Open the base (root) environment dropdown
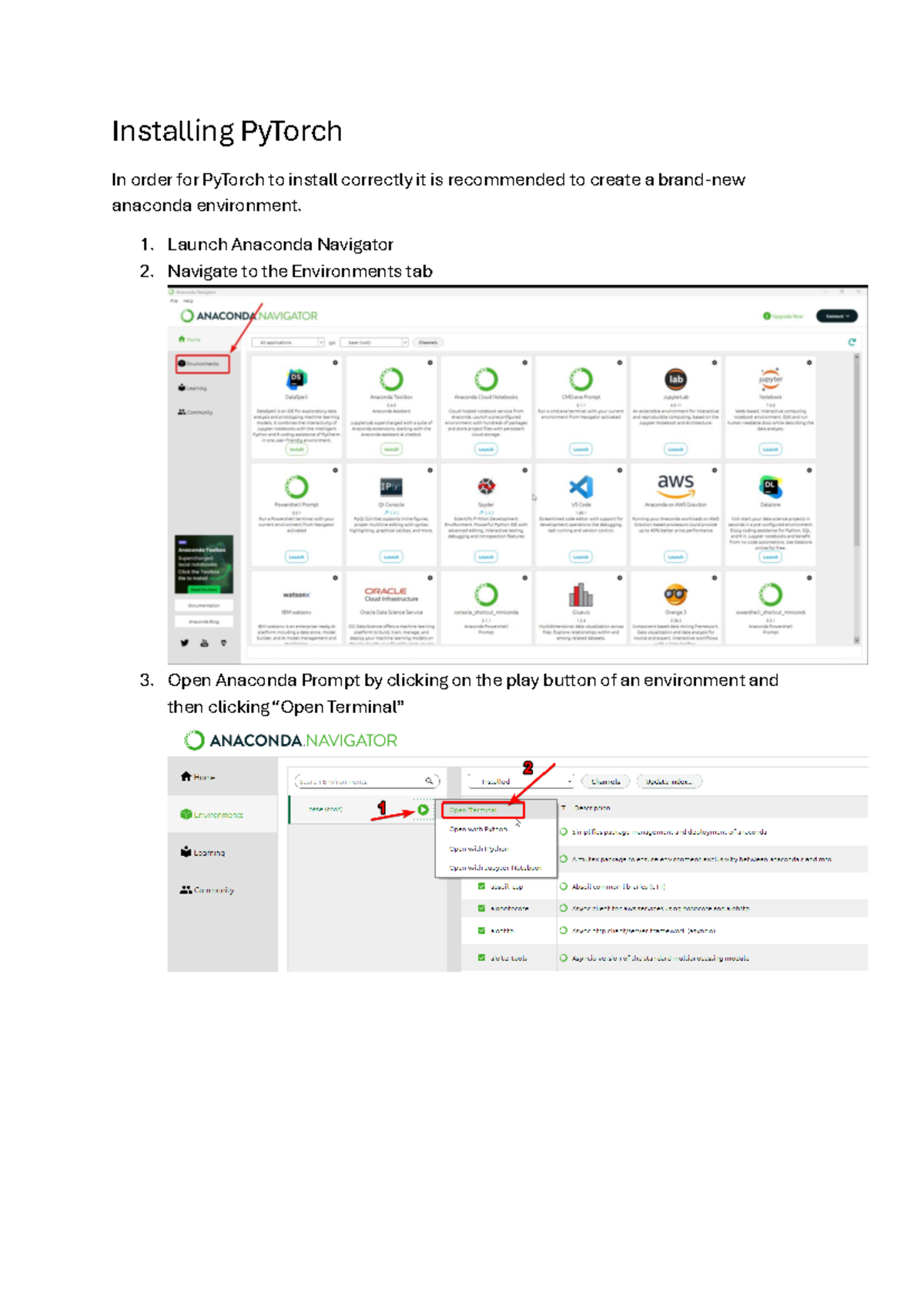Image resolution: width=924 pixels, height=1306 pixels. pyautogui.click(x=373, y=343)
